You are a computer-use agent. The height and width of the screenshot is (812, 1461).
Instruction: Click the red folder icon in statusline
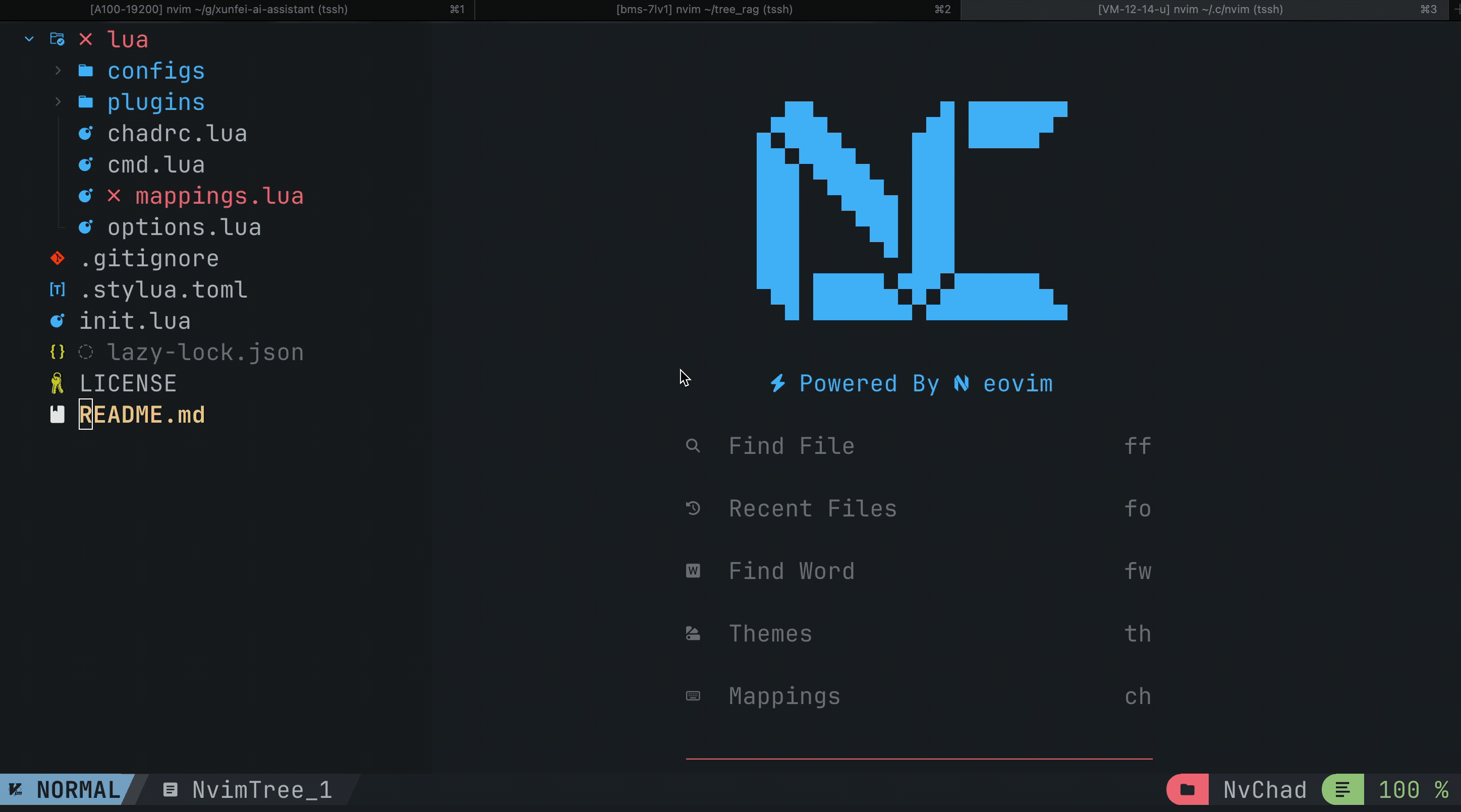[1187, 789]
